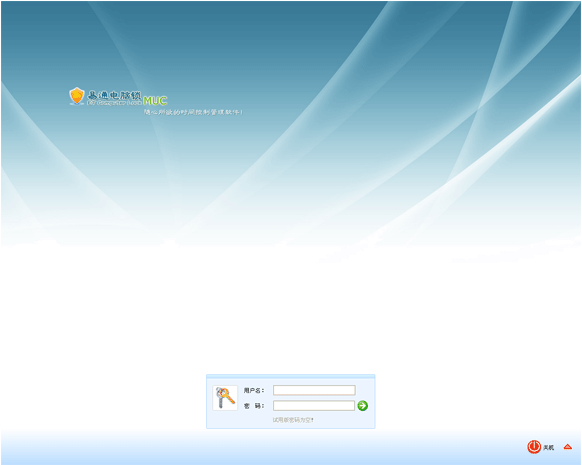Click the 密码 label text
This screenshot has height=465, width=582.
(254, 406)
